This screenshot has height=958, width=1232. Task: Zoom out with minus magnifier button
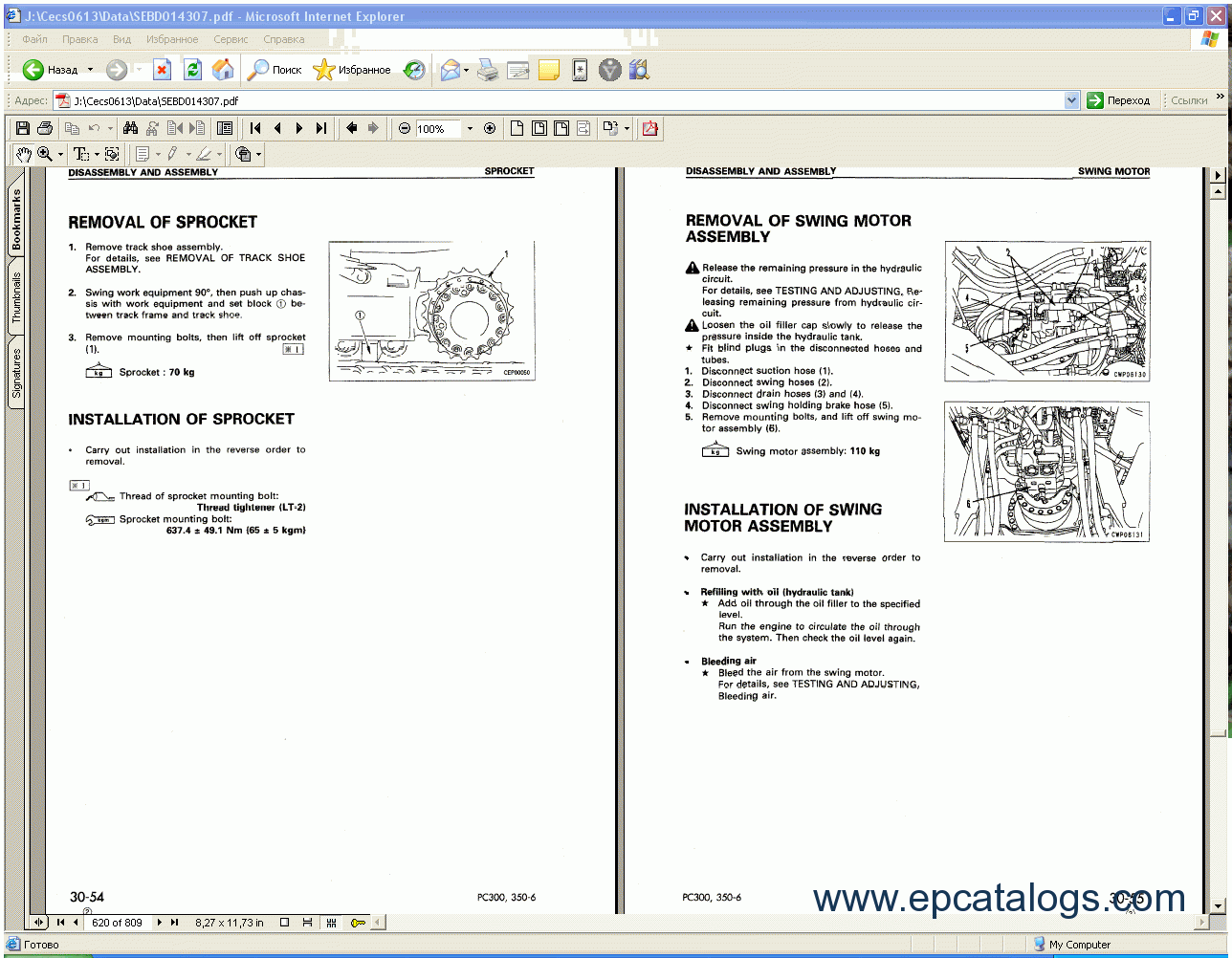405,128
